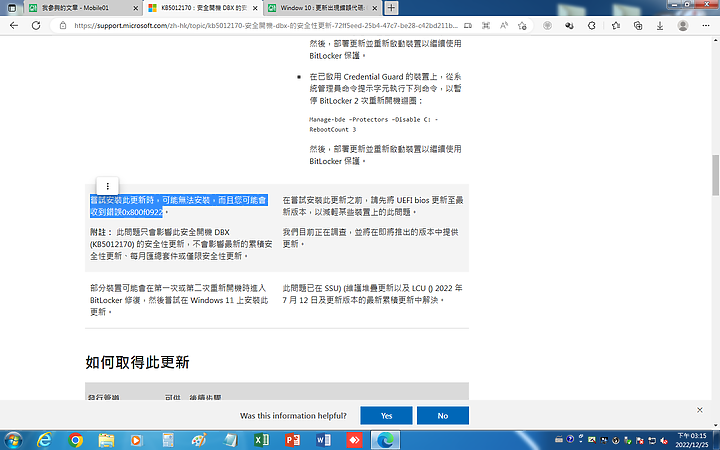This screenshot has height=450, width=720.
Task: Open the screenshot capture icon in address bar
Action: (x=486, y=26)
